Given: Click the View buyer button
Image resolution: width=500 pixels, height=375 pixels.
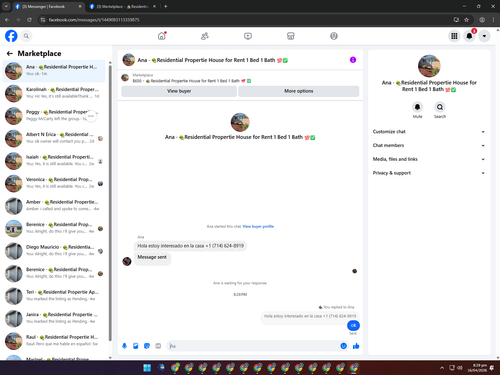Looking at the screenshot, I should (x=179, y=91).
